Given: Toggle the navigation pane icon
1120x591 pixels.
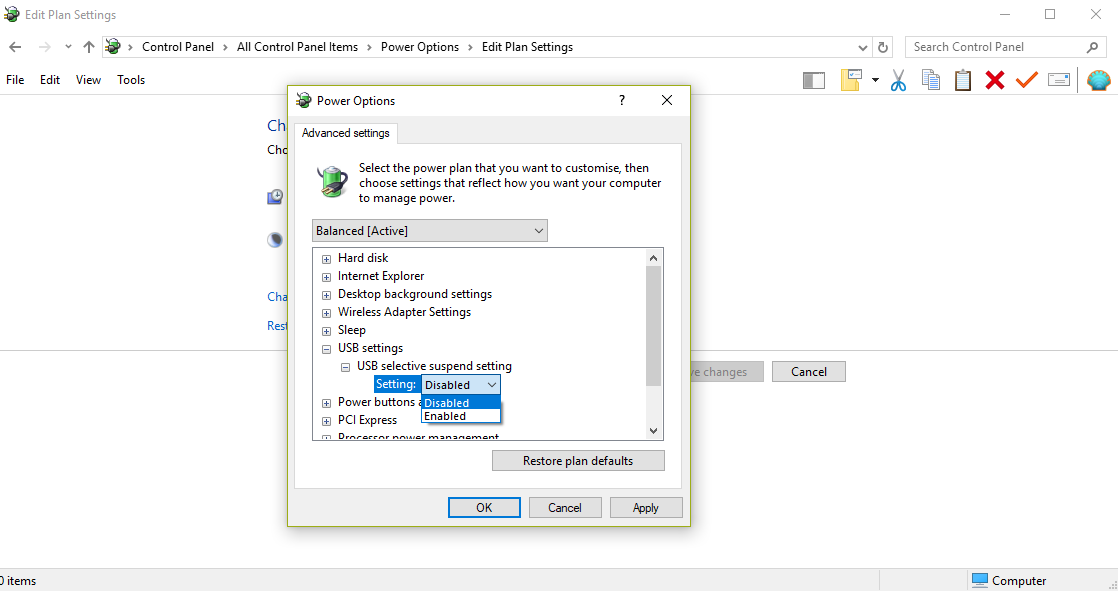Looking at the screenshot, I should click(x=814, y=80).
